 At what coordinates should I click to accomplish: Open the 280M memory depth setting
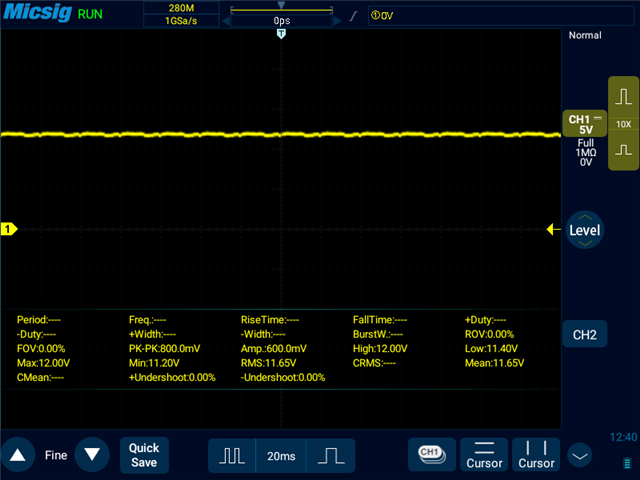(x=181, y=8)
